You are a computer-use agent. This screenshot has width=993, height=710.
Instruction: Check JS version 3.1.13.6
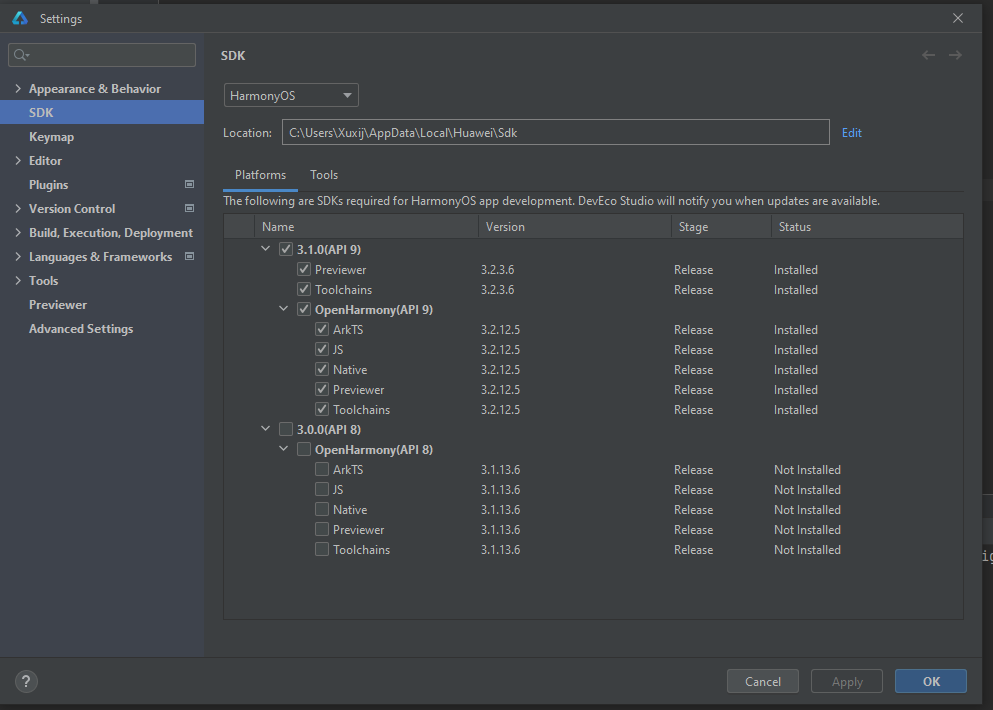[x=322, y=490]
